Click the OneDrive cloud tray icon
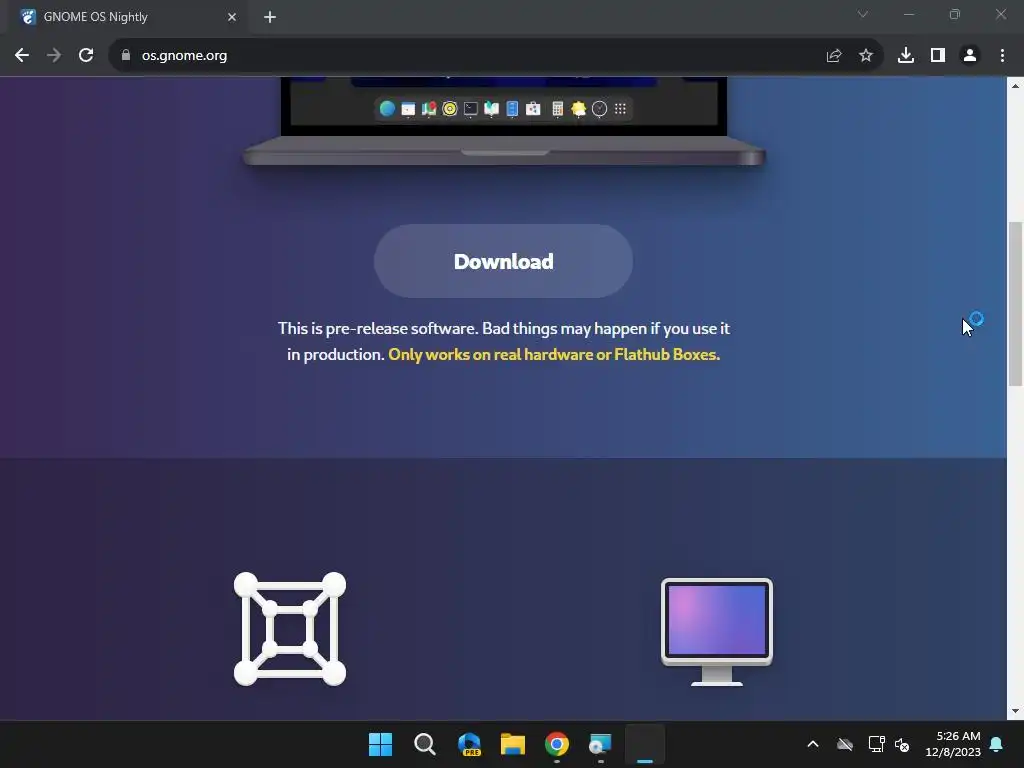The image size is (1024, 768). (845, 744)
